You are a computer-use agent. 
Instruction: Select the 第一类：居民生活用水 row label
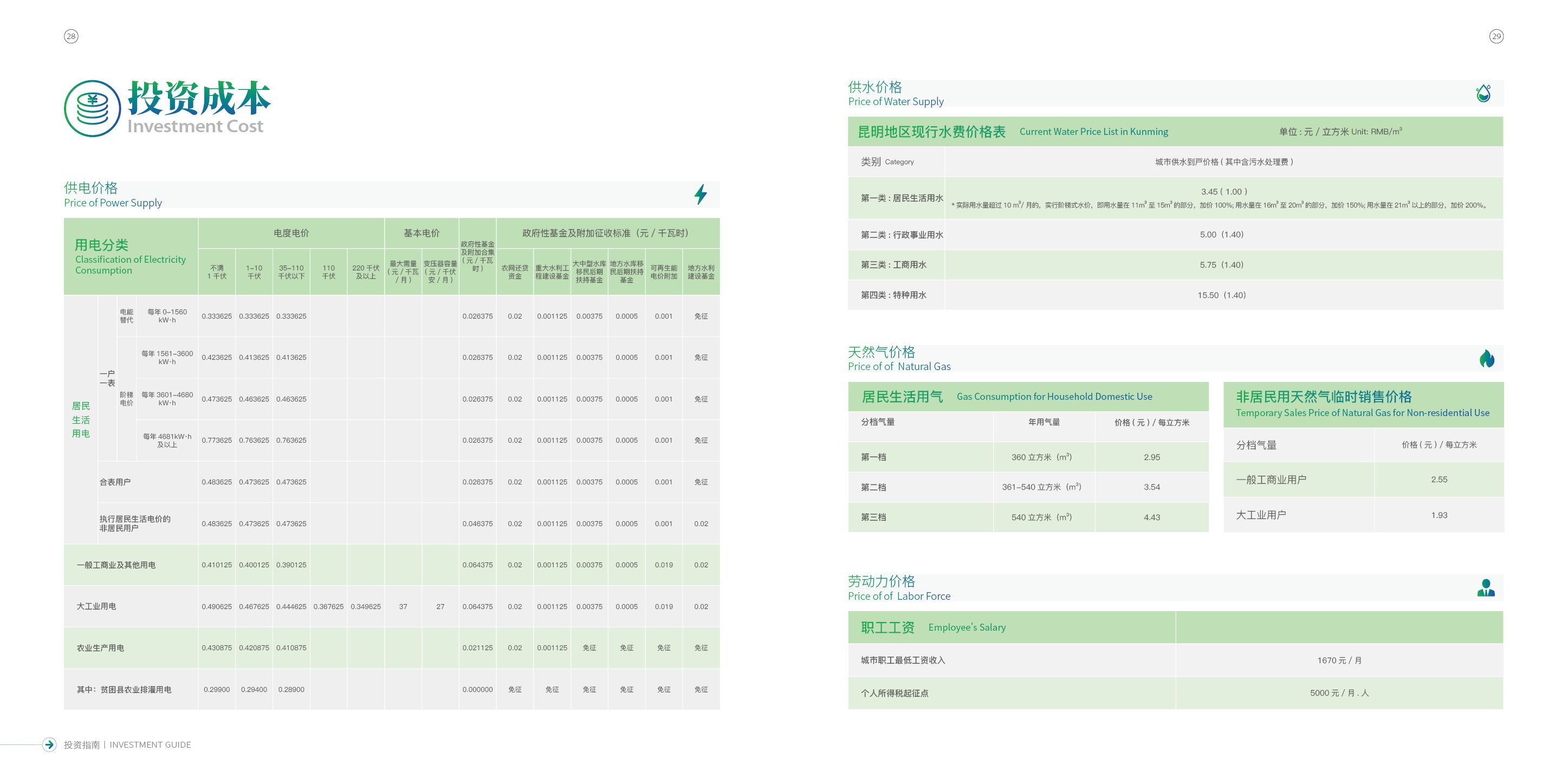click(x=902, y=198)
